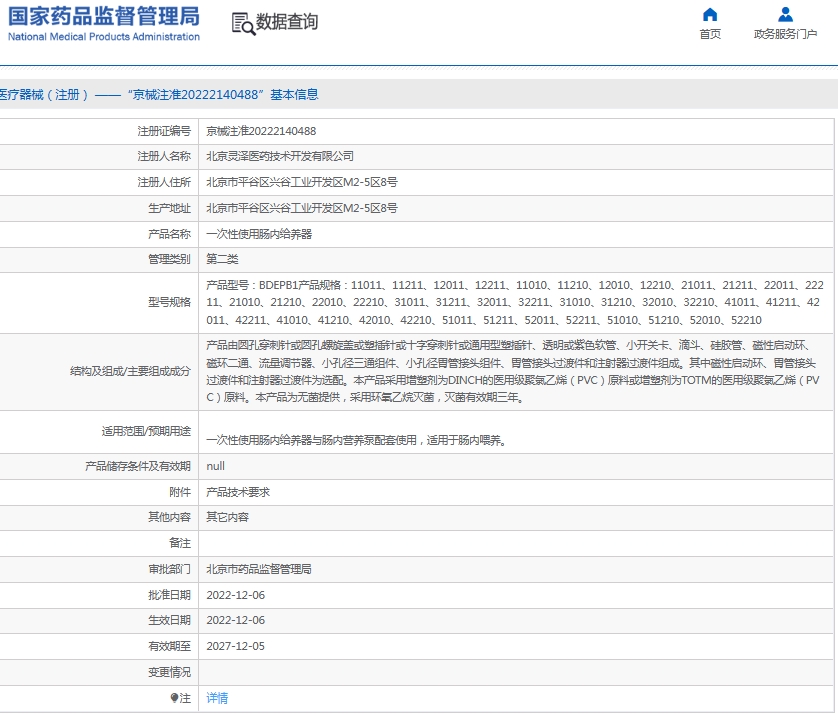The height and width of the screenshot is (720, 838).
Task: Click the 注册人名称 row label
Action: pos(164,156)
